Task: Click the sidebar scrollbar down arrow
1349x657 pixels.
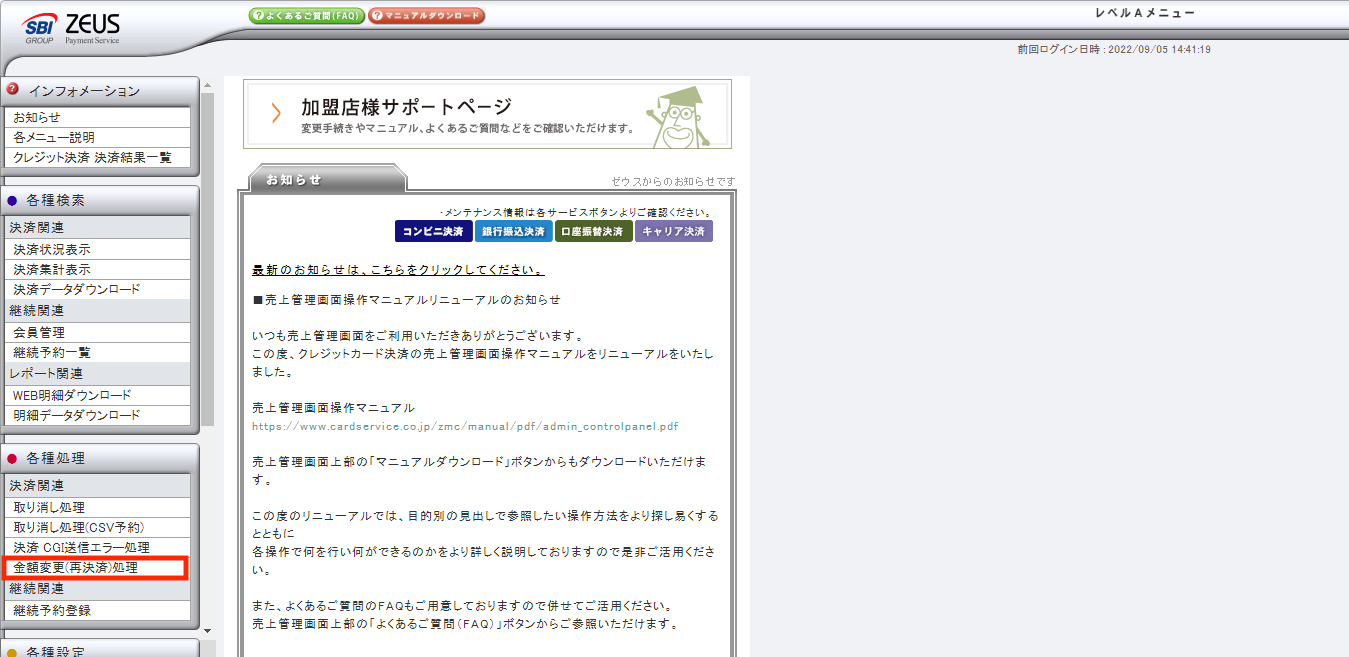Action: click(x=208, y=630)
